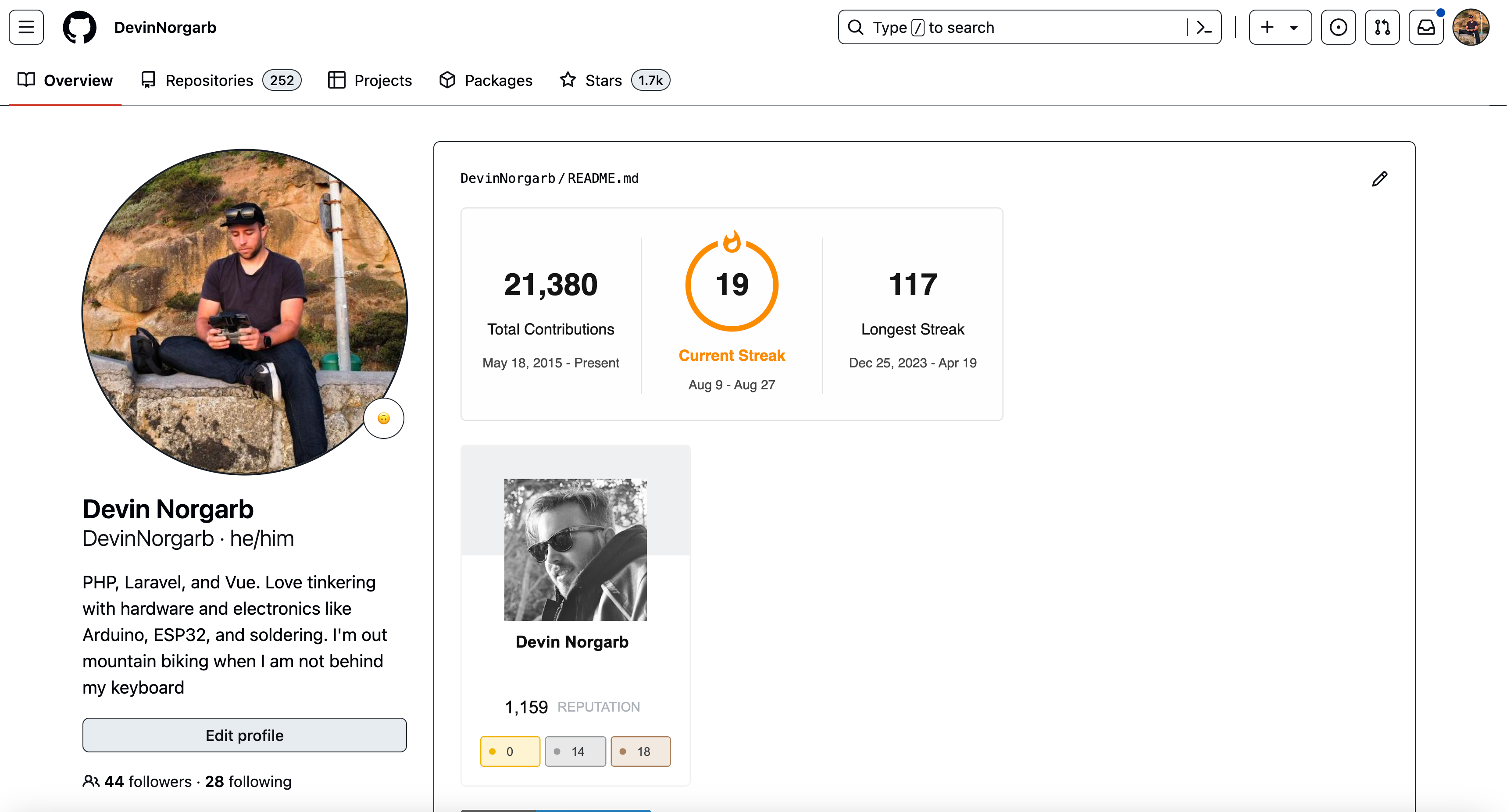Open the Stack Overflow reputation flair card

click(x=575, y=614)
